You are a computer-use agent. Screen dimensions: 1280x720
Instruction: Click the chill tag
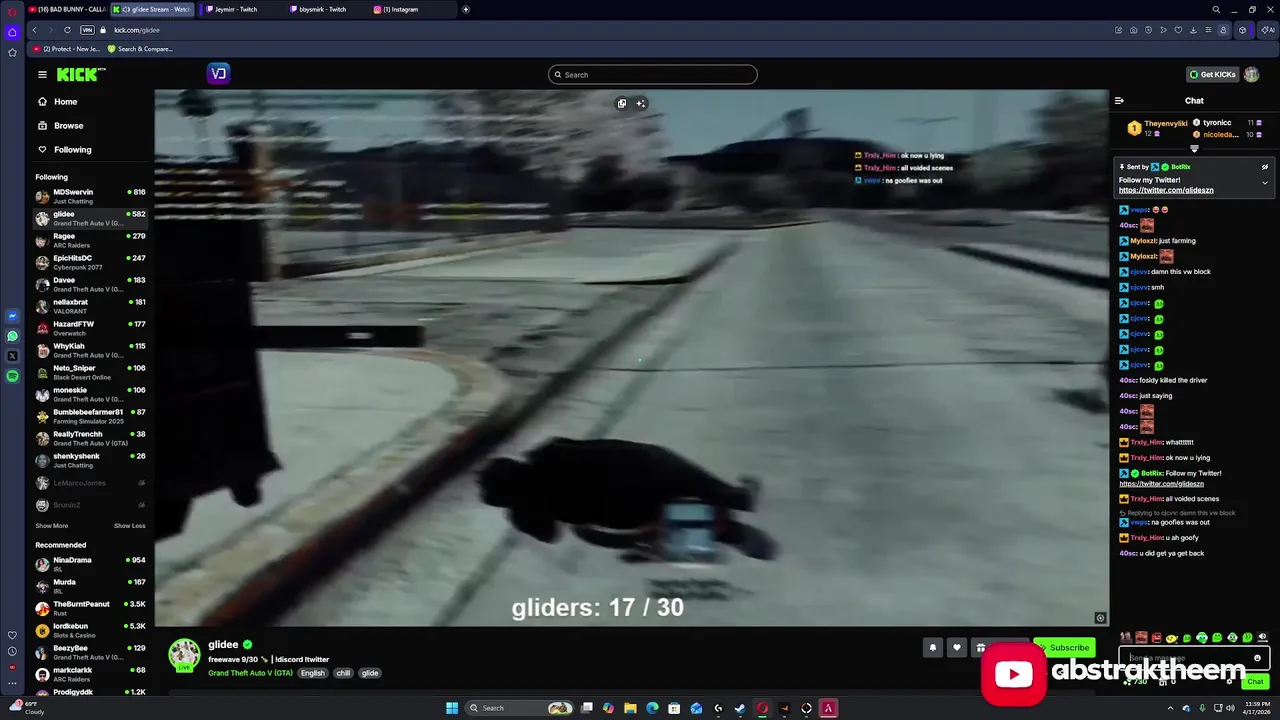343,673
